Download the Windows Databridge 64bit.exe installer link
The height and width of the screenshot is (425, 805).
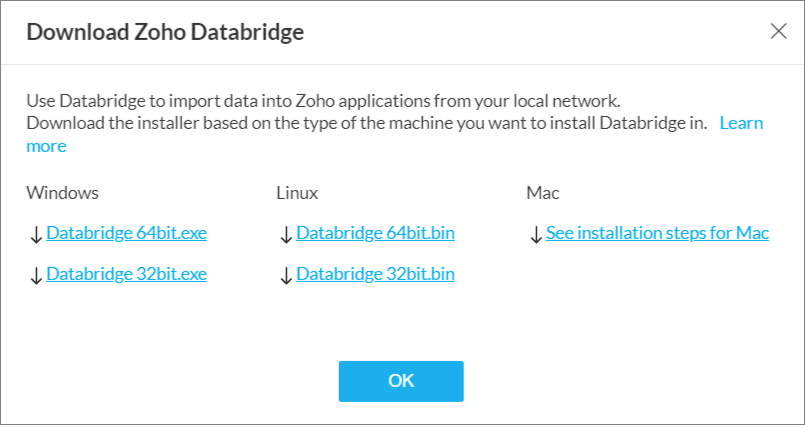(x=126, y=234)
